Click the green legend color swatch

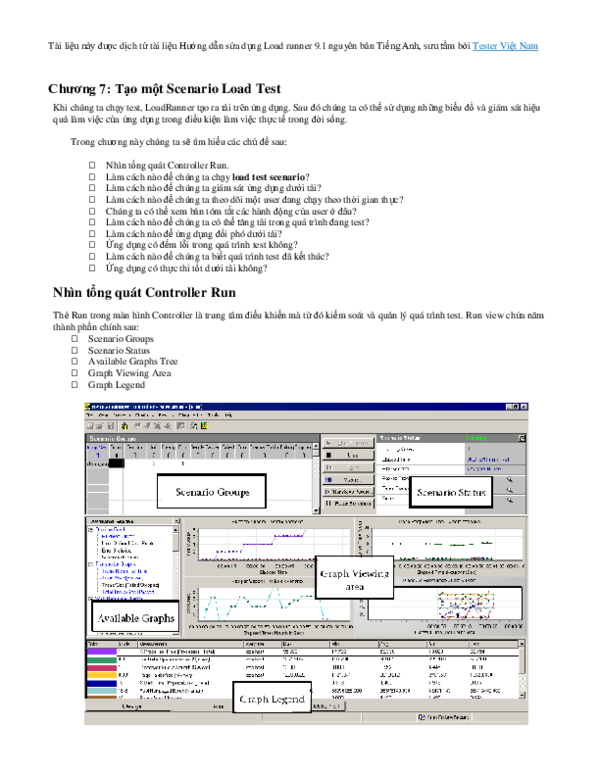(101, 660)
